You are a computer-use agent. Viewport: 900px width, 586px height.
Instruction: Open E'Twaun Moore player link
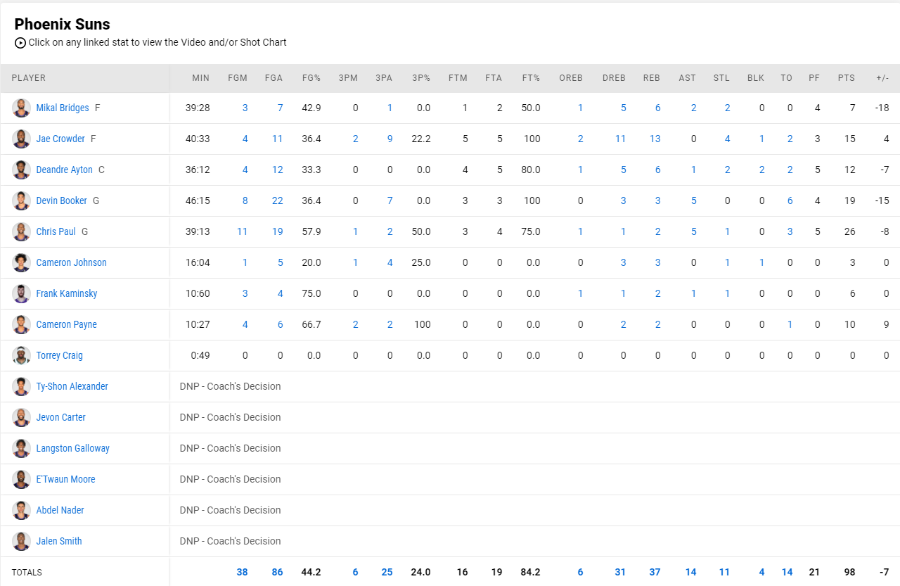[65, 480]
